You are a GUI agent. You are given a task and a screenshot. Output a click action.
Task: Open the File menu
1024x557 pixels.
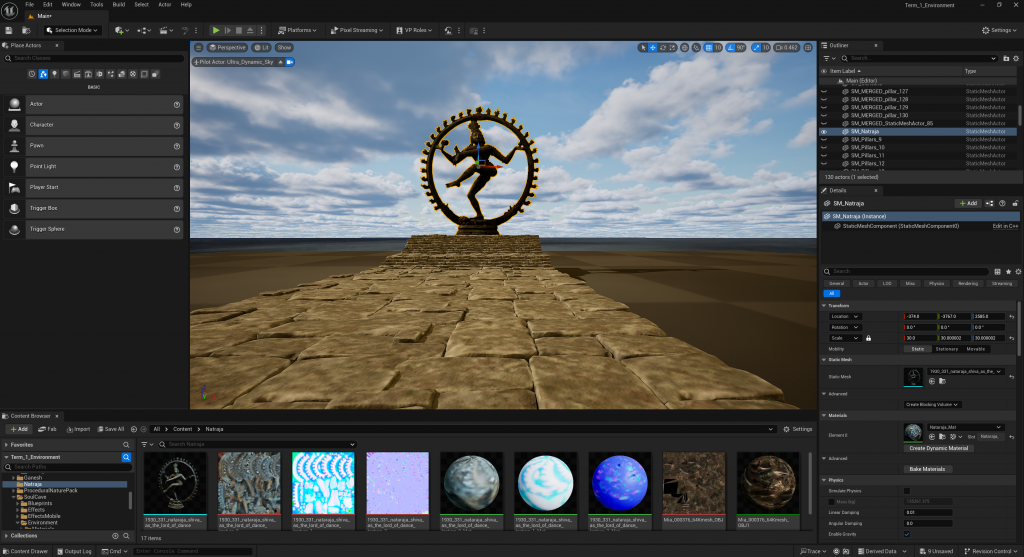pyautogui.click(x=29, y=5)
